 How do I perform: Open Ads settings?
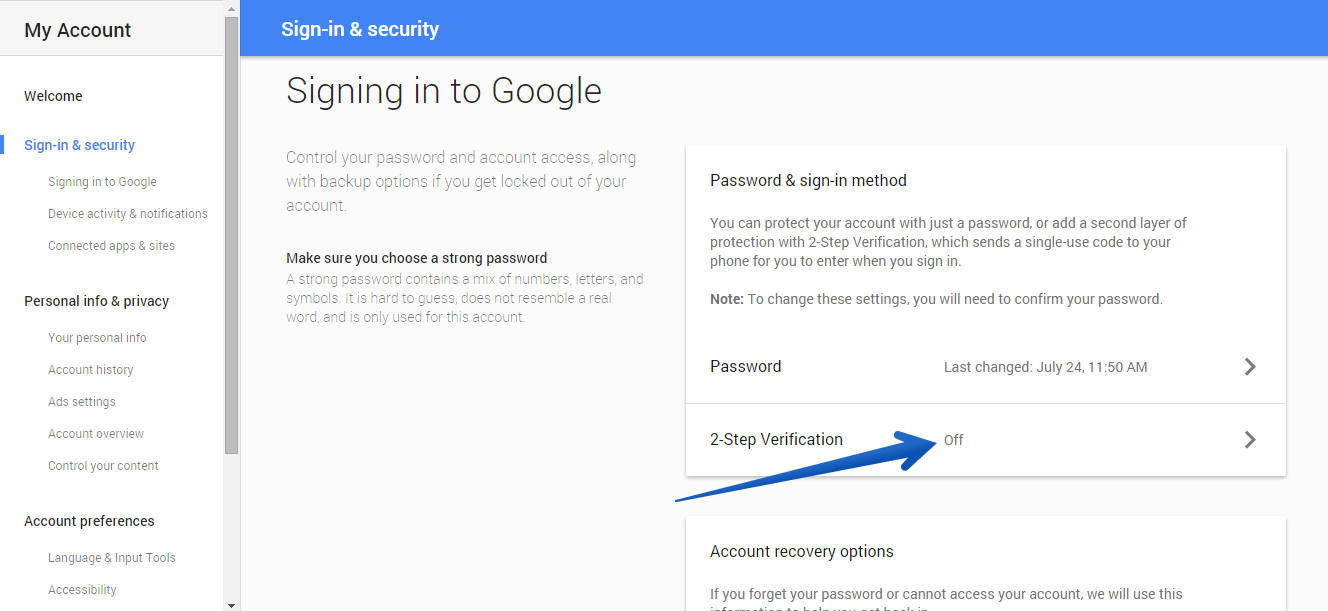(x=82, y=402)
